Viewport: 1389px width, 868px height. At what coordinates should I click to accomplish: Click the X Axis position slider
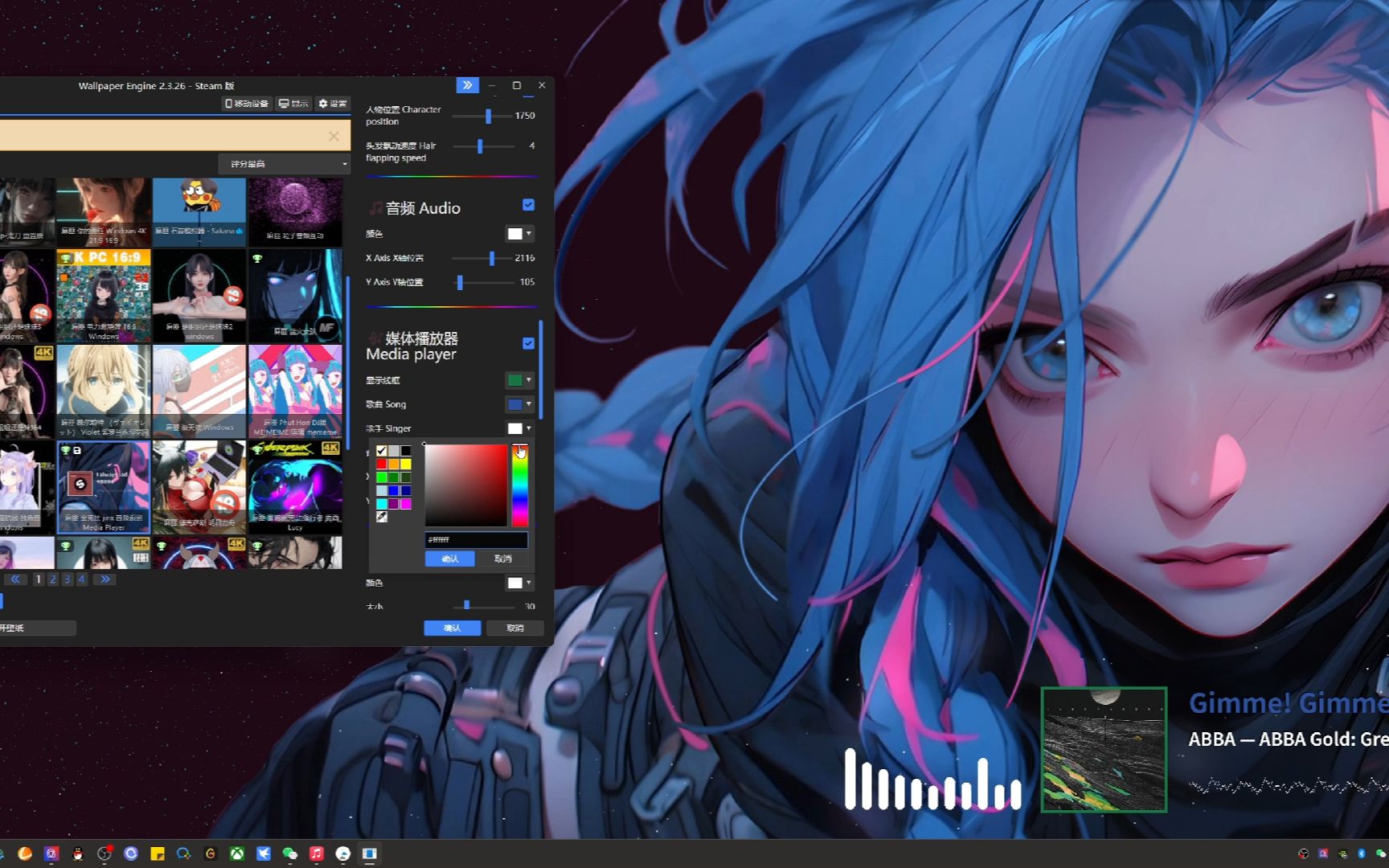pos(483,258)
